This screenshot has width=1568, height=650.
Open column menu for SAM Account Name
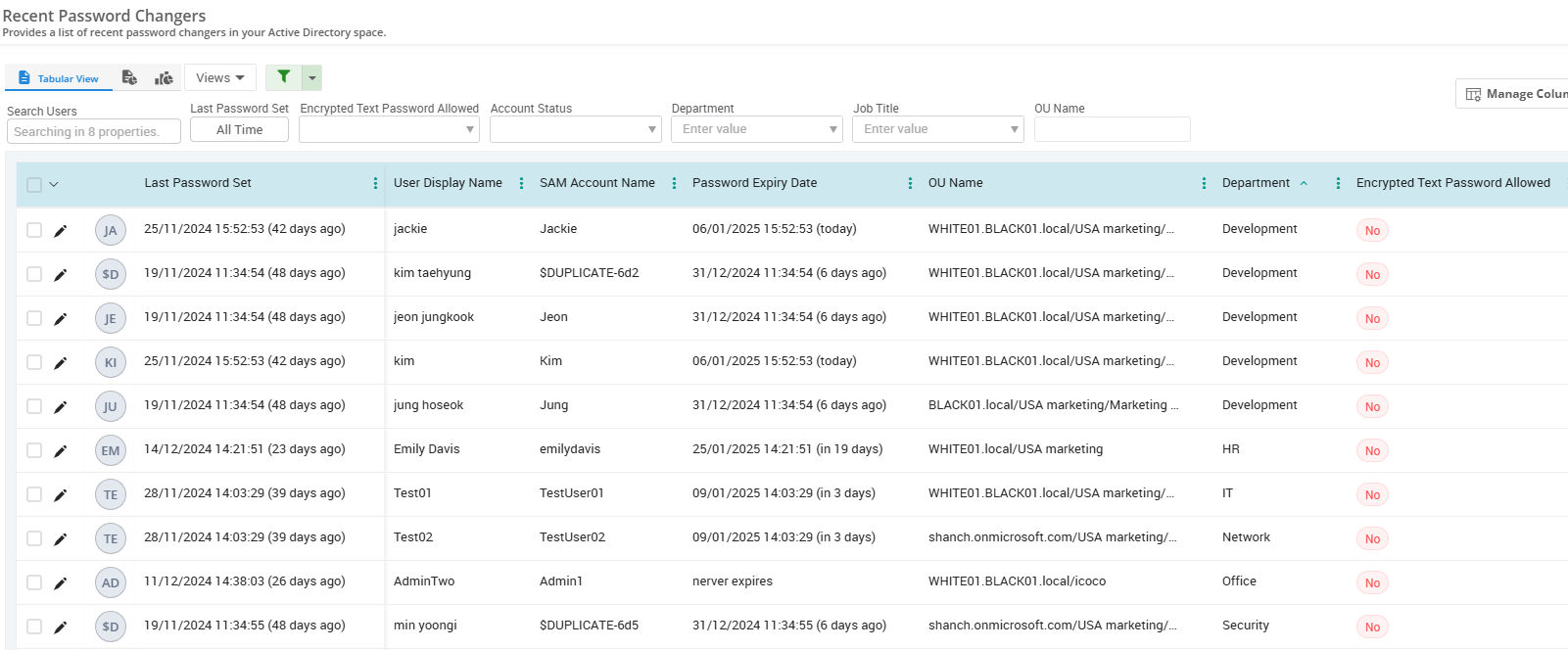[x=674, y=183]
